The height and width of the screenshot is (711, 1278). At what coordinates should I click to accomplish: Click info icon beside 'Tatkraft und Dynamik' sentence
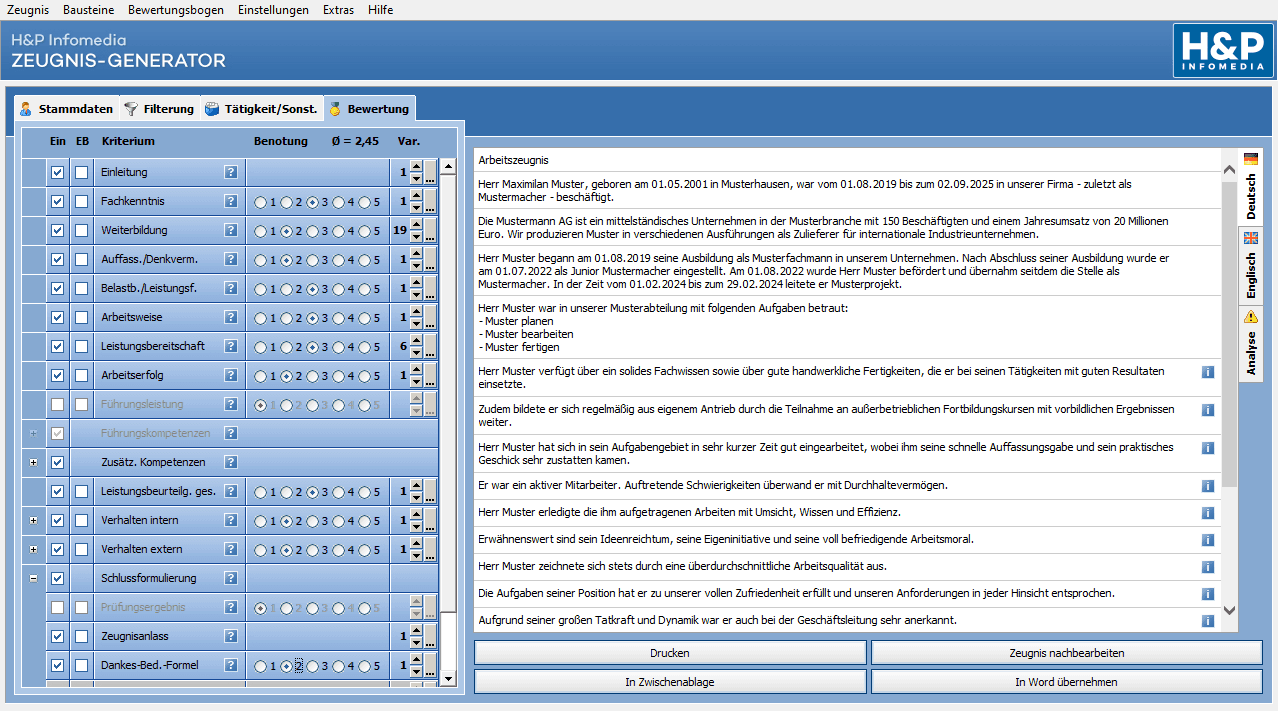click(x=1207, y=621)
